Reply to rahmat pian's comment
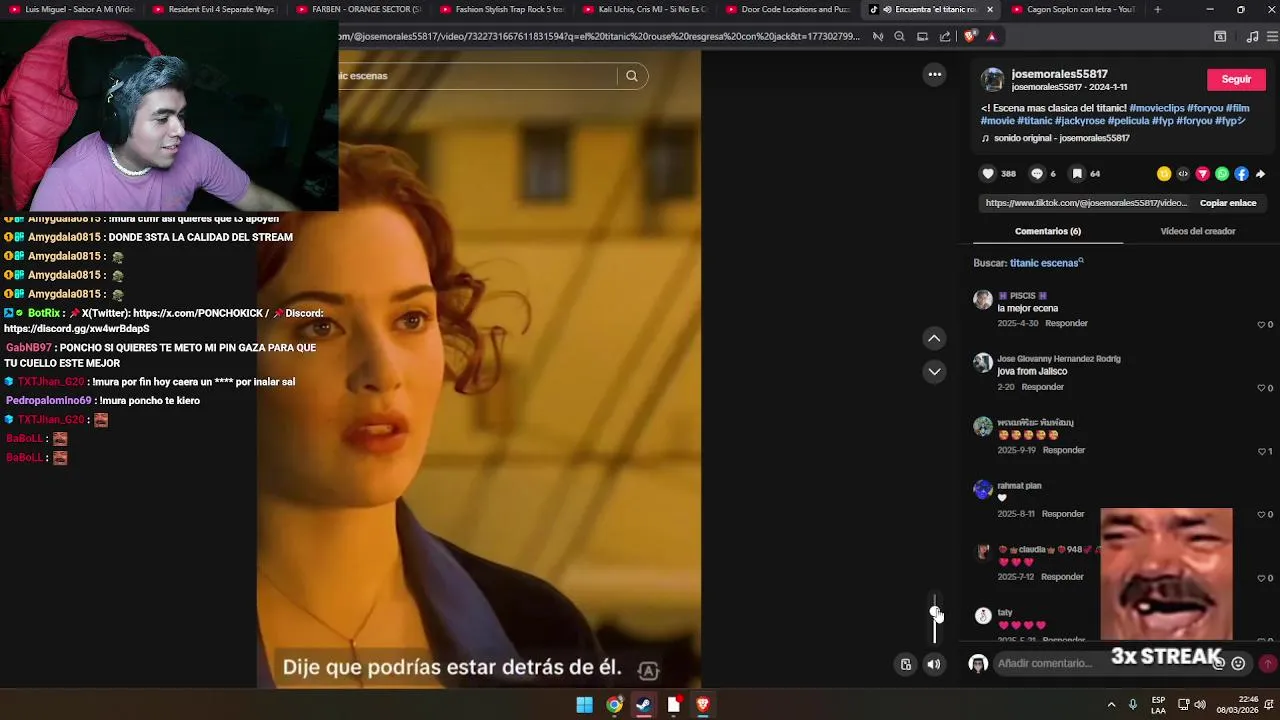1280x720 pixels. click(1063, 514)
